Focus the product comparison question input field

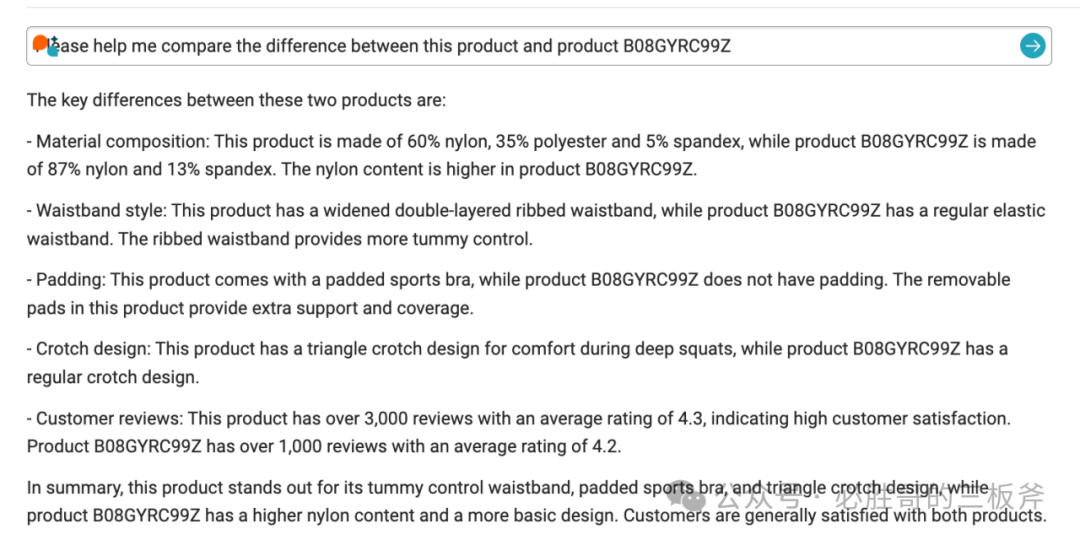click(539, 46)
